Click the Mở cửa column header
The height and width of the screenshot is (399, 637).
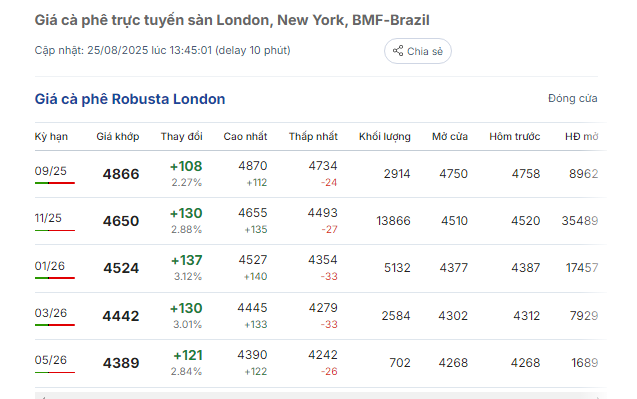tap(450, 137)
